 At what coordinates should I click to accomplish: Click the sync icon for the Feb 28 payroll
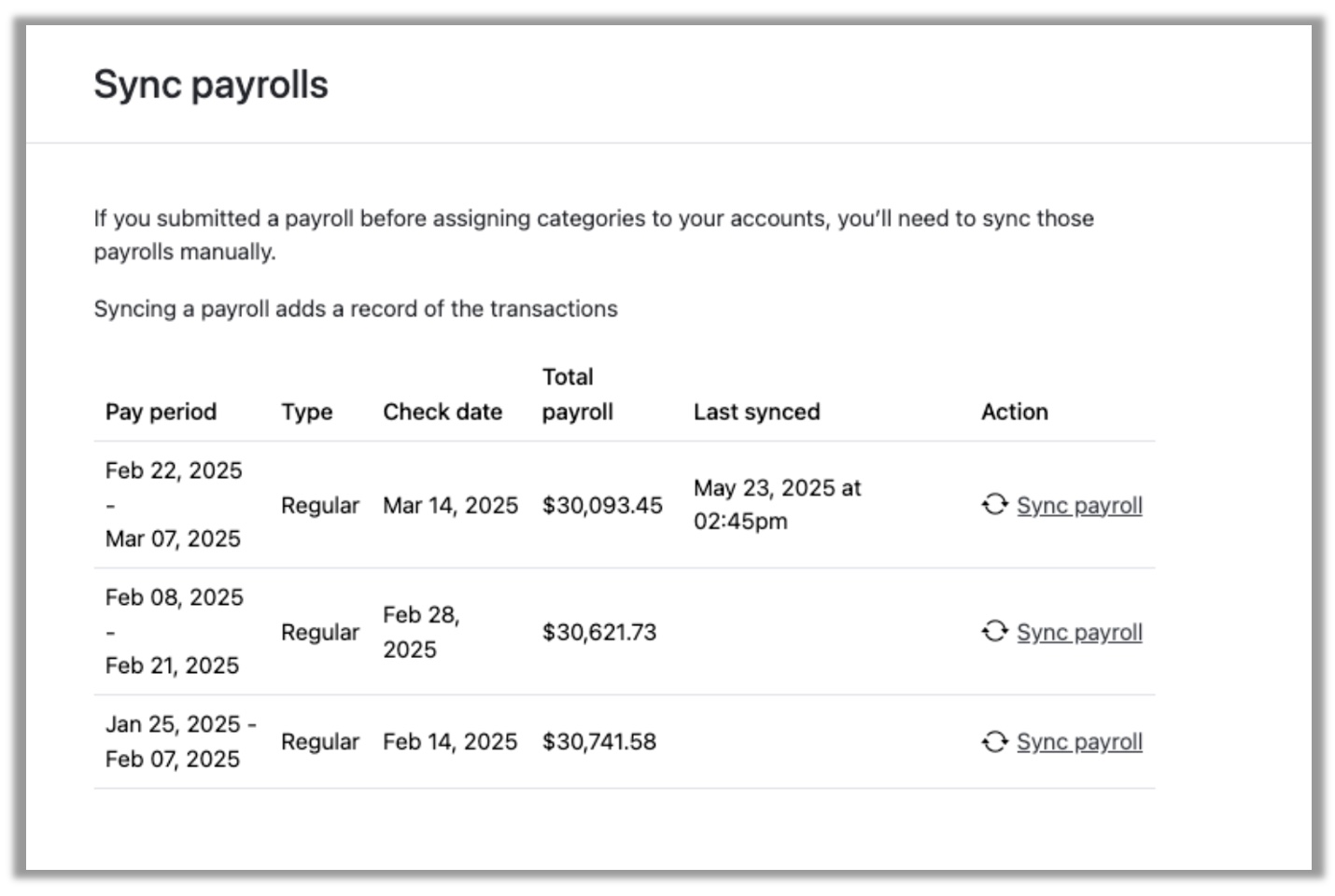click(994, 632)
